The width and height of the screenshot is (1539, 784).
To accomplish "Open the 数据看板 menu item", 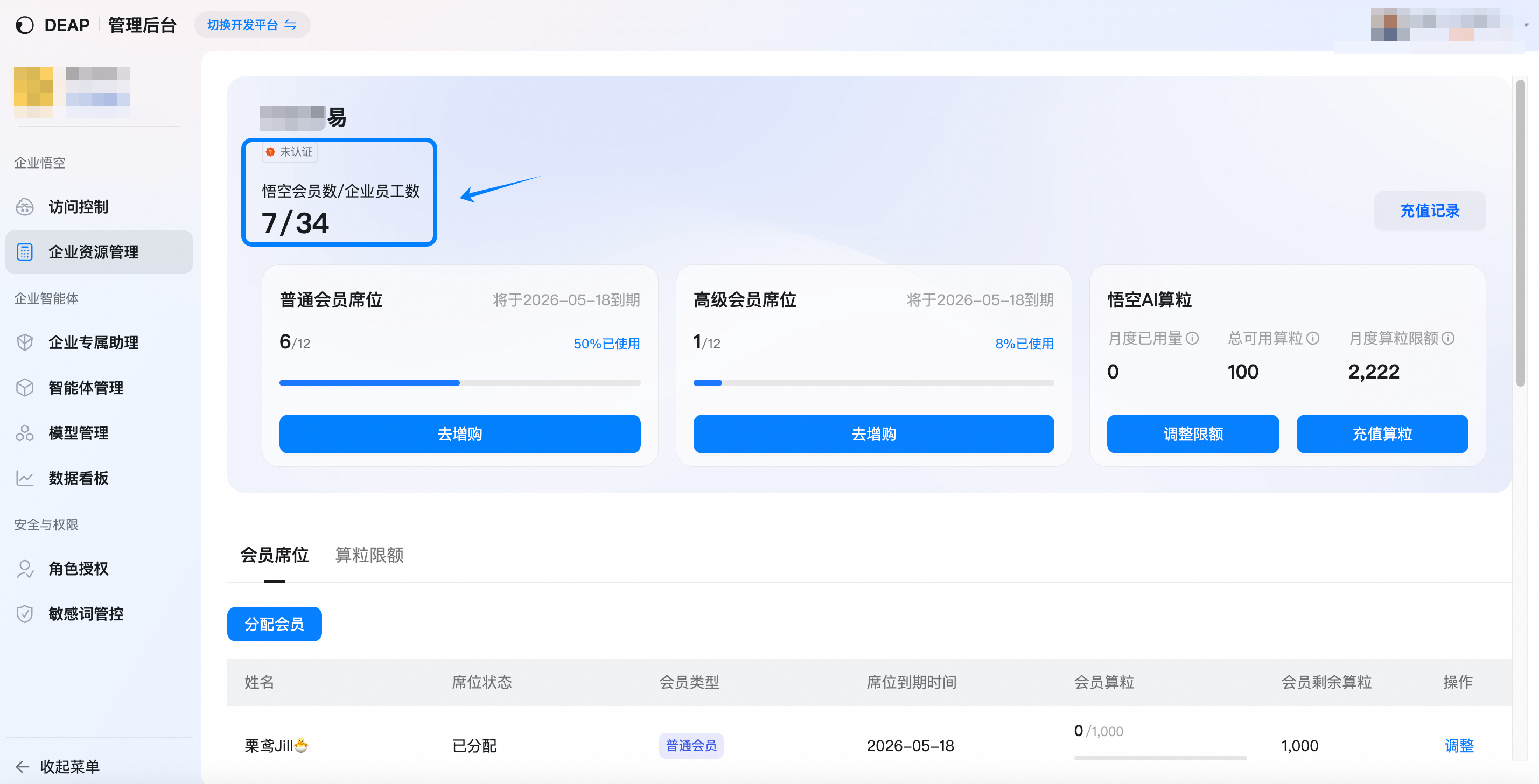I will click(99, 478).
